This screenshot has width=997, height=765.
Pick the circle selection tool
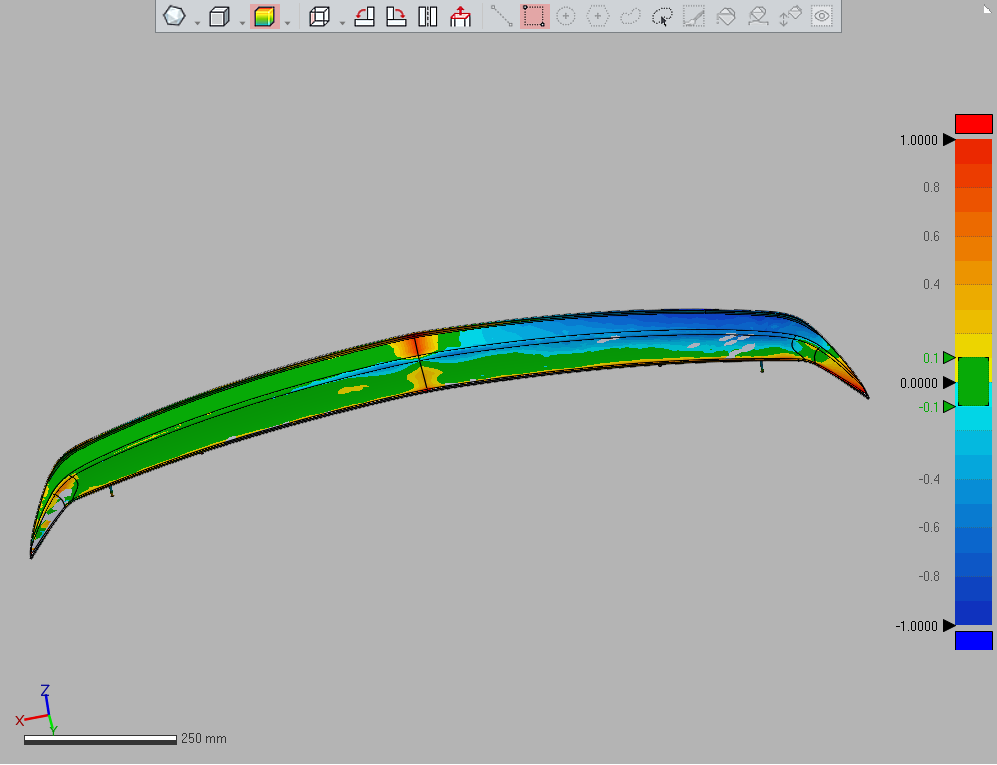click(566, 16)
